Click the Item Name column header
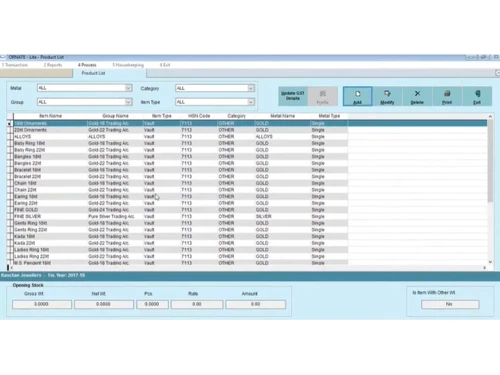This screenshot has height=375, width=500. (x=51, y=116)
